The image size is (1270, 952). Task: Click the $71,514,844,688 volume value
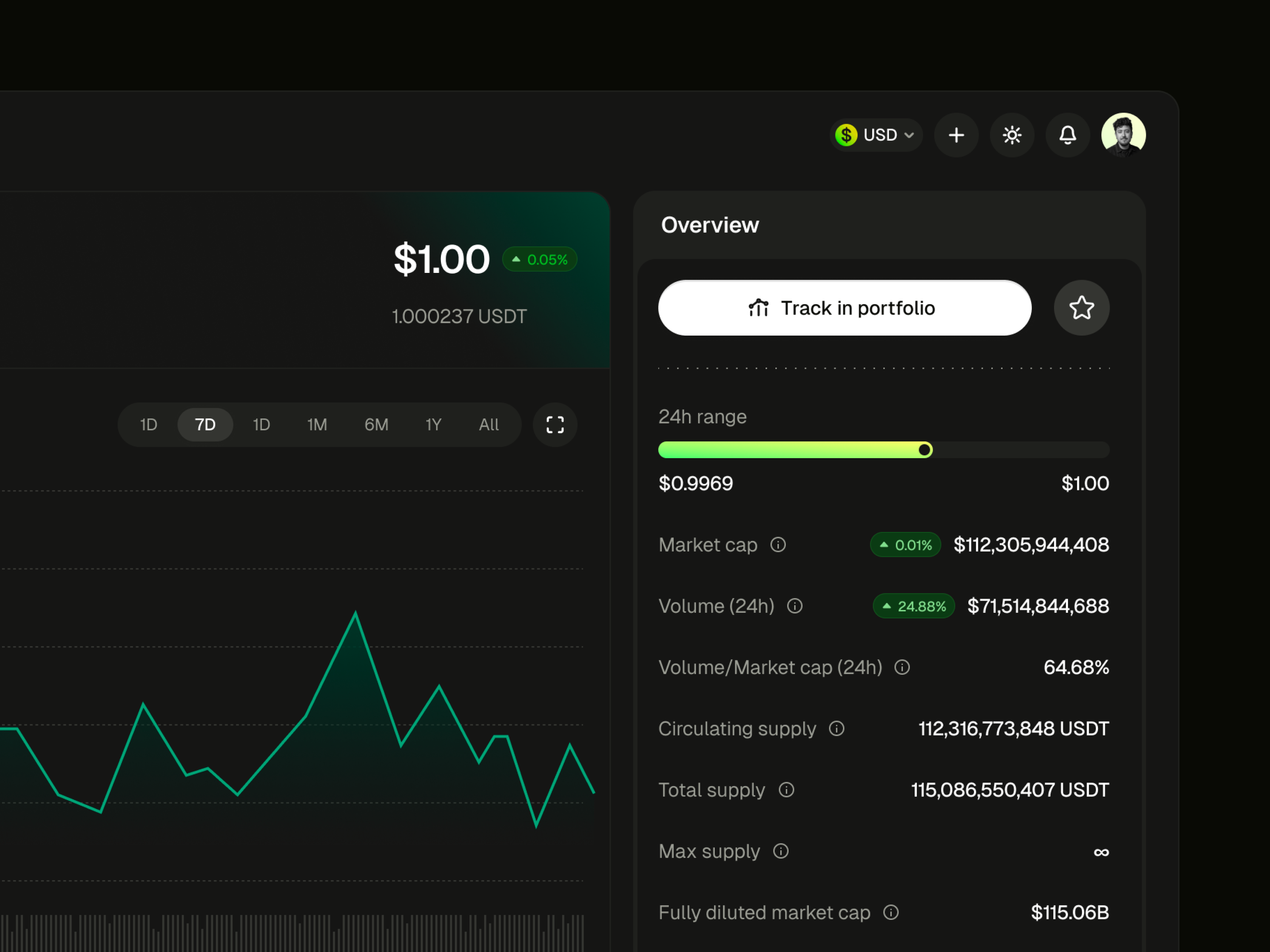(1038, 606)
